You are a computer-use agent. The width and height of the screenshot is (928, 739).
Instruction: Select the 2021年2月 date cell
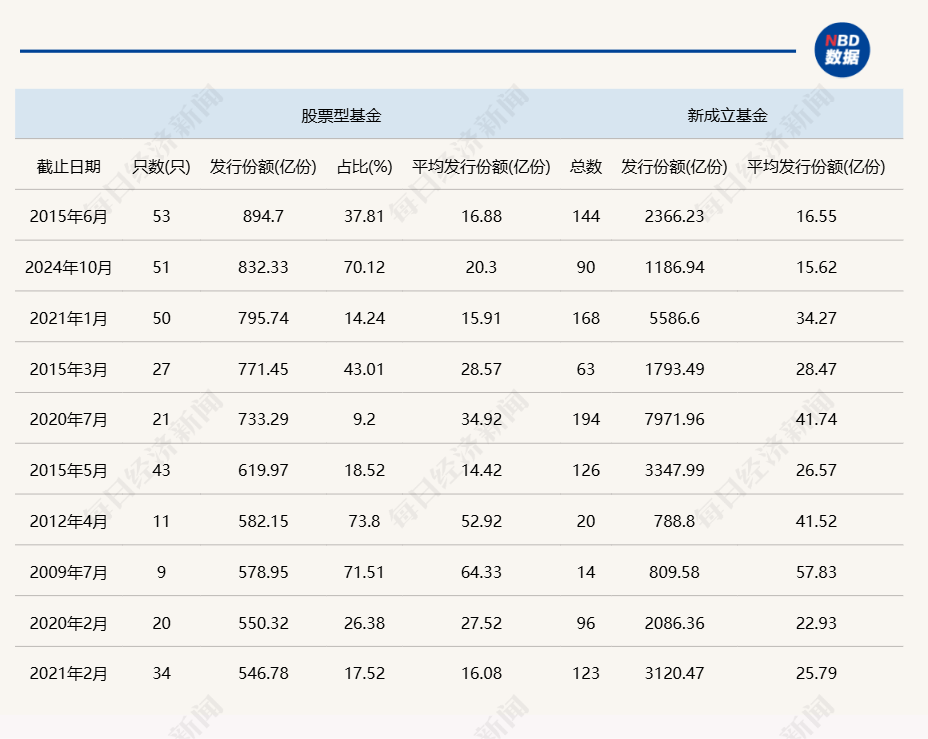click(x=69, y=673)
